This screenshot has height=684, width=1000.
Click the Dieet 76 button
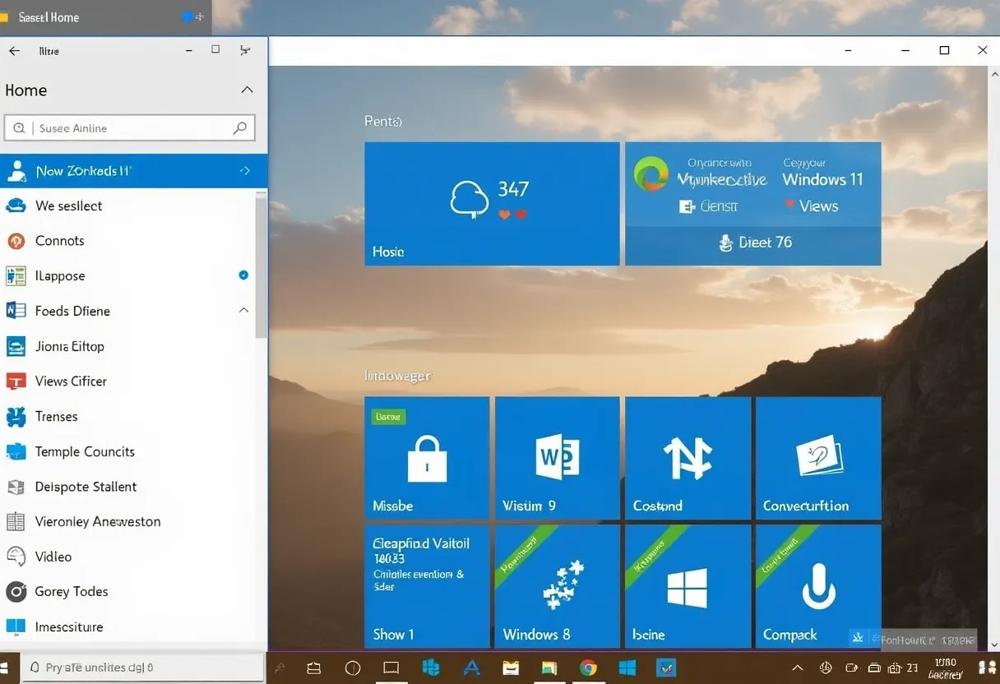click(754, 242)
